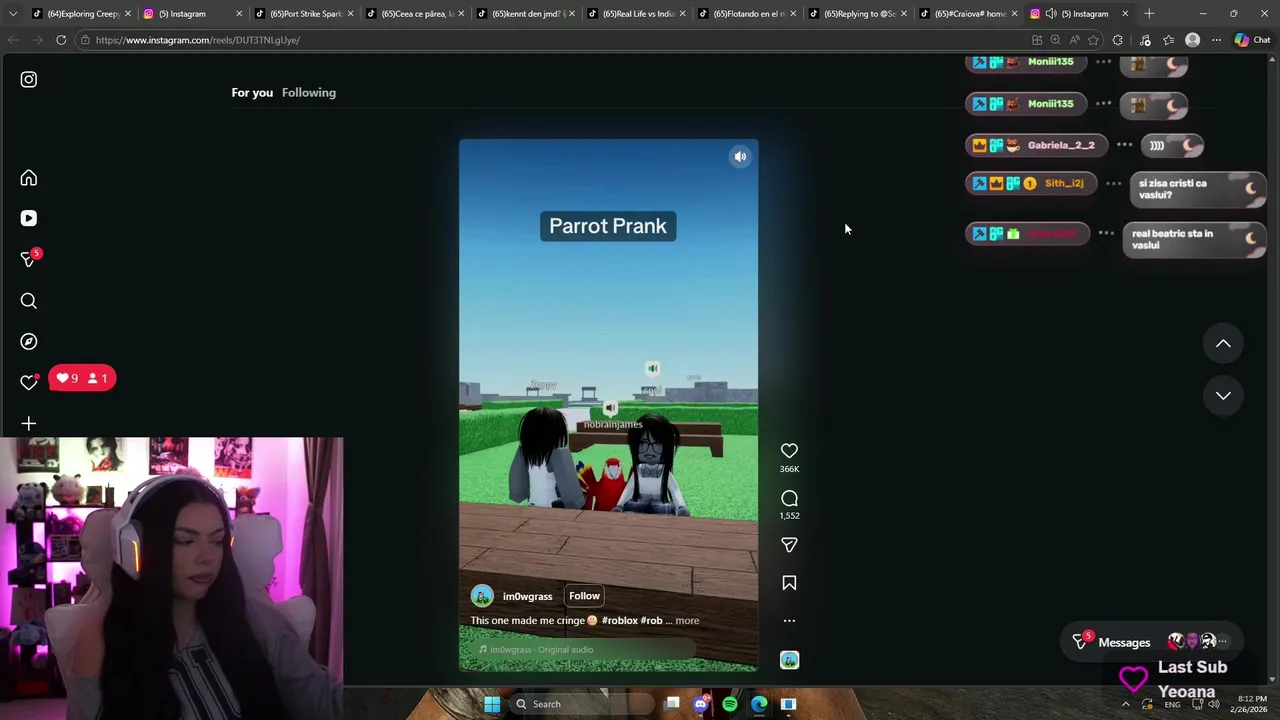The height and width of the screenshot is (720, 1280).
Task: Go to the previous reel with up chevron
Action: (1223, 343)
